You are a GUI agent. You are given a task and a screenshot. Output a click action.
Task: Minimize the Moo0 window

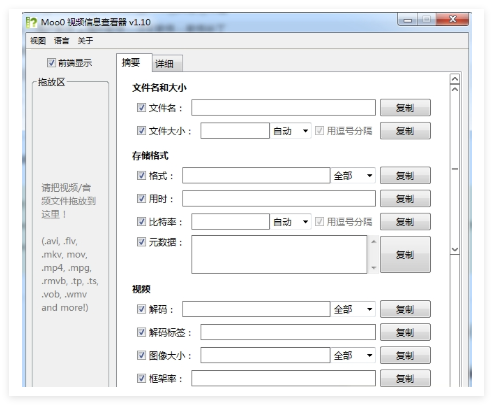407,20
